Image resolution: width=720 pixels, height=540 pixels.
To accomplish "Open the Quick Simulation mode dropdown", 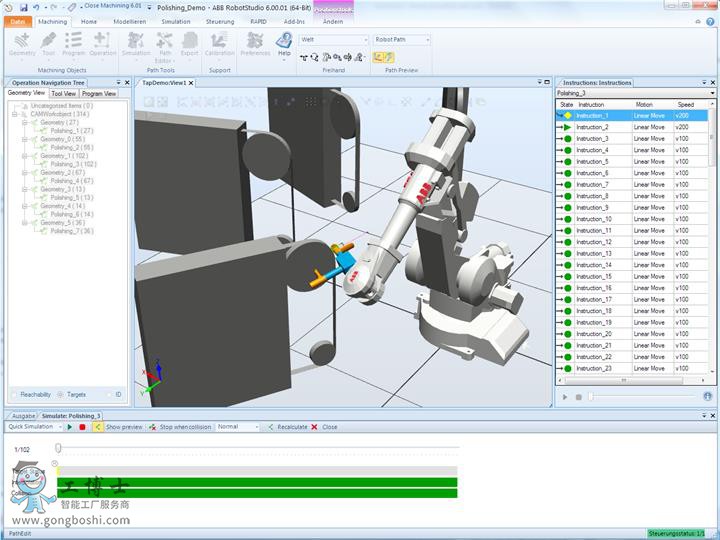I will (x=34, y=427).
